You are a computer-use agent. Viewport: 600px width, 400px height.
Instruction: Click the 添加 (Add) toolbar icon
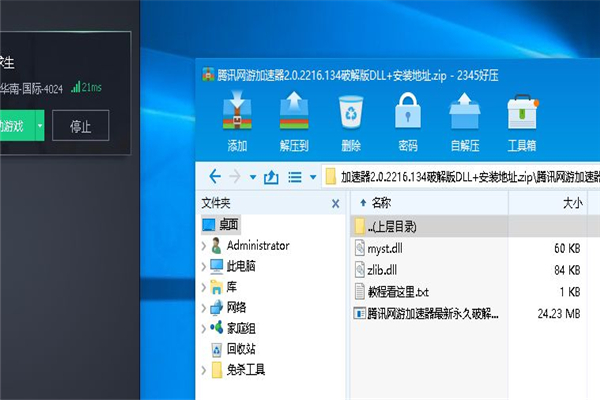pos(237,111)
